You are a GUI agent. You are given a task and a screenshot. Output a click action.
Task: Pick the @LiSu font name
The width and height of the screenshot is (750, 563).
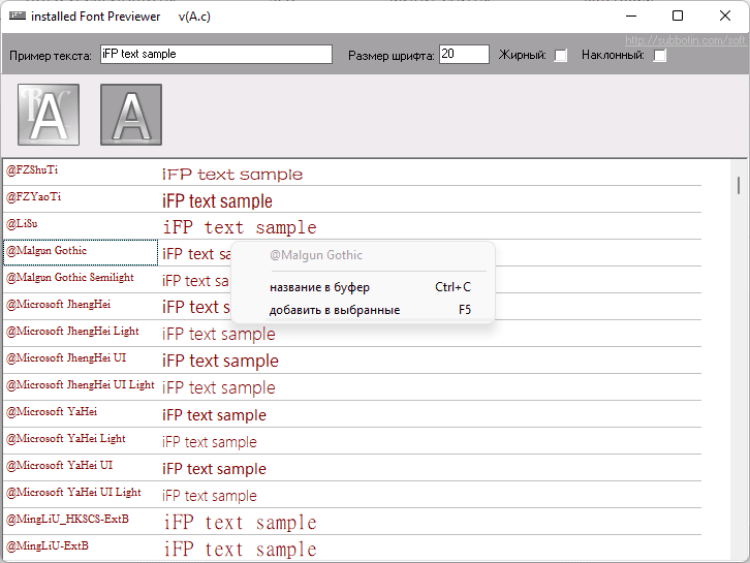point(23,224)
